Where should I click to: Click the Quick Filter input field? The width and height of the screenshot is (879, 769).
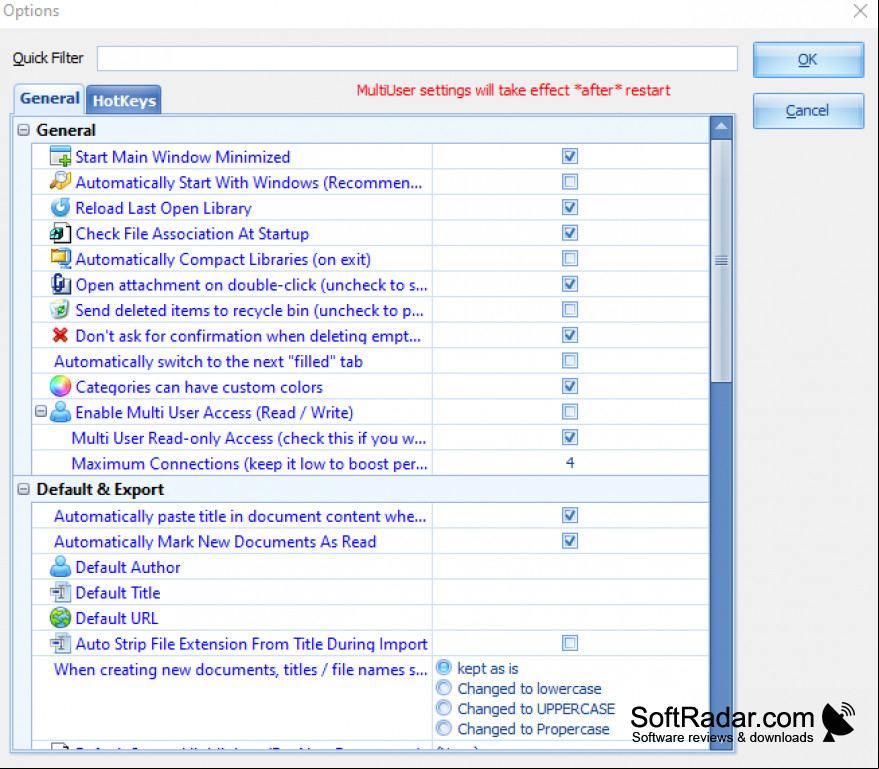[x=417, y=58]
